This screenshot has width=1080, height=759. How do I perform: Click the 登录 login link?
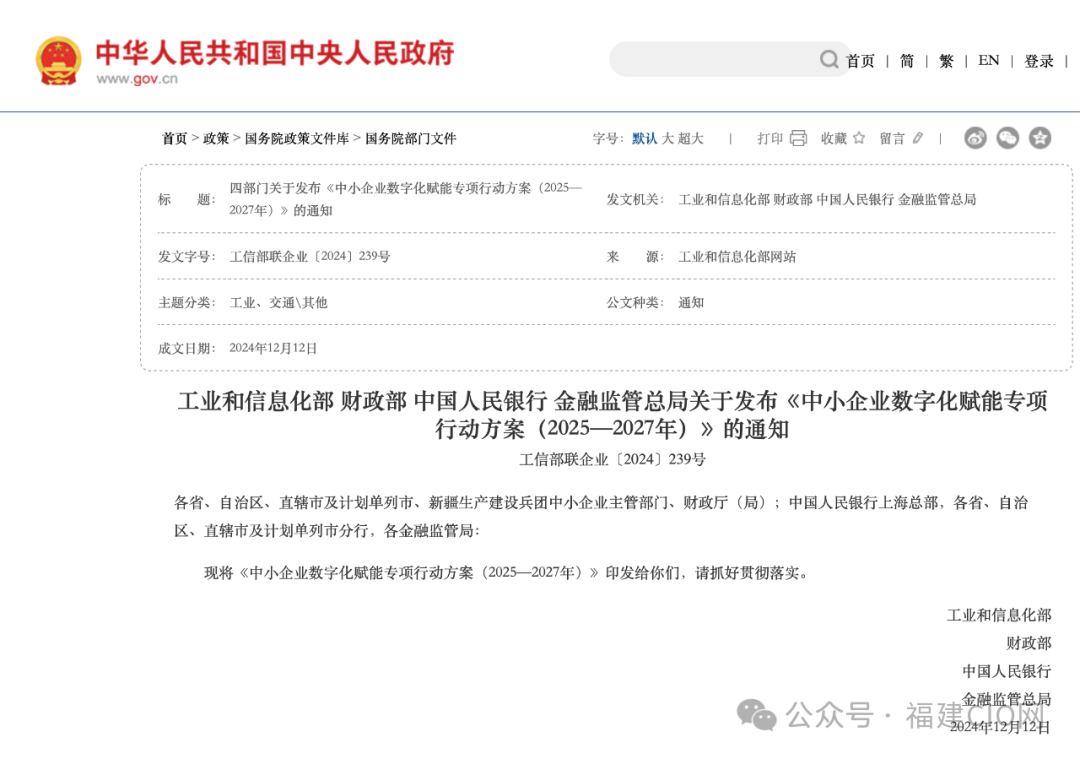(x=1039, y=61)
